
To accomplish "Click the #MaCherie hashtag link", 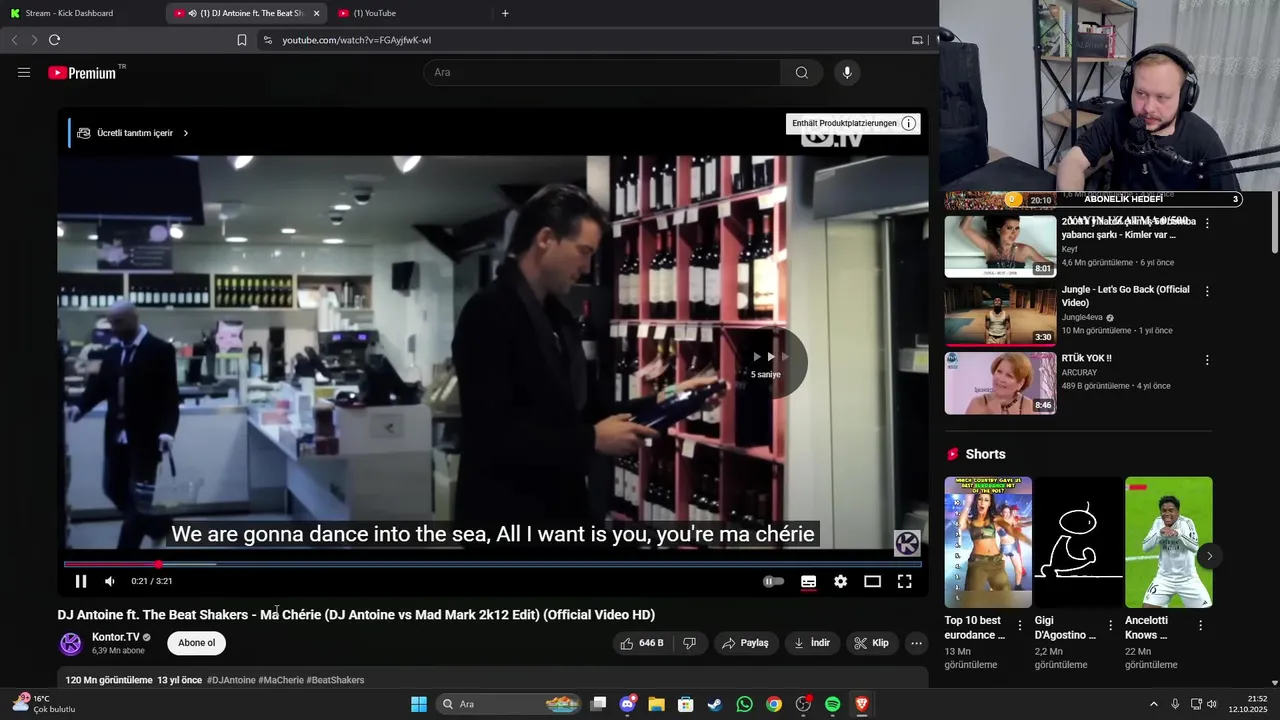I will [x=281, y=680].
